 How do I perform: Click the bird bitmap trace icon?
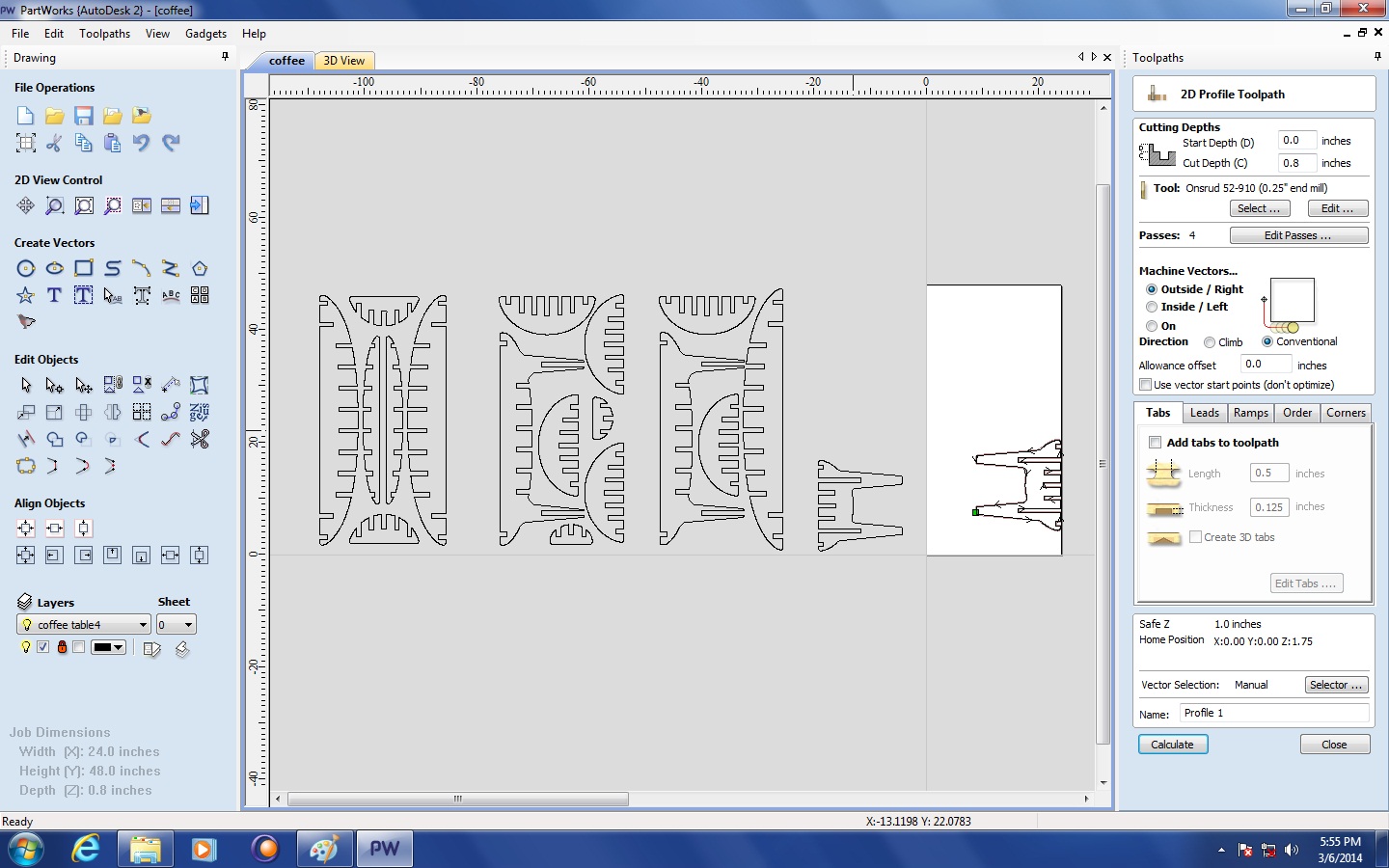(x=25, y=321)
